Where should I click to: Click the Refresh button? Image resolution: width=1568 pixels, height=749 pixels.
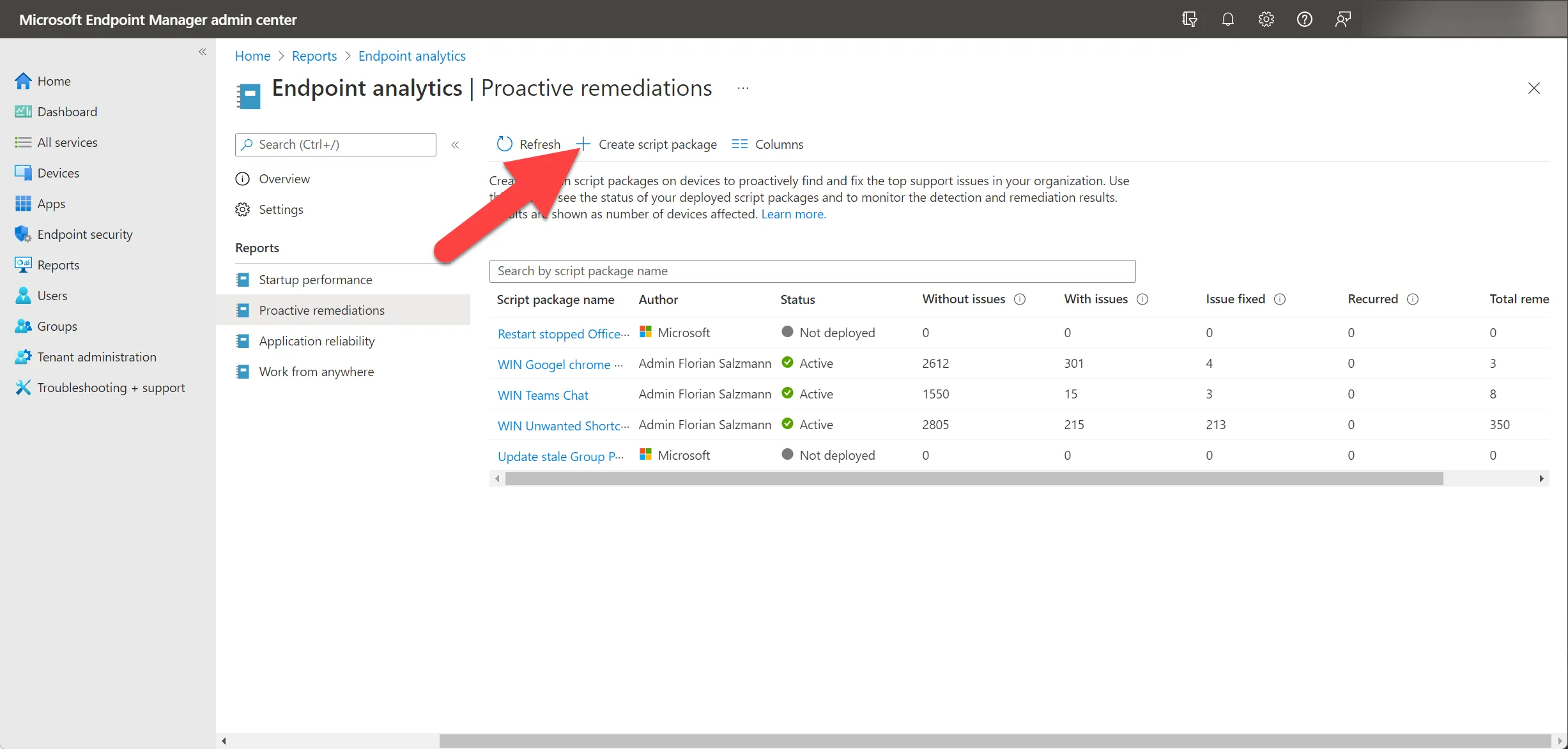pos(528,144)
